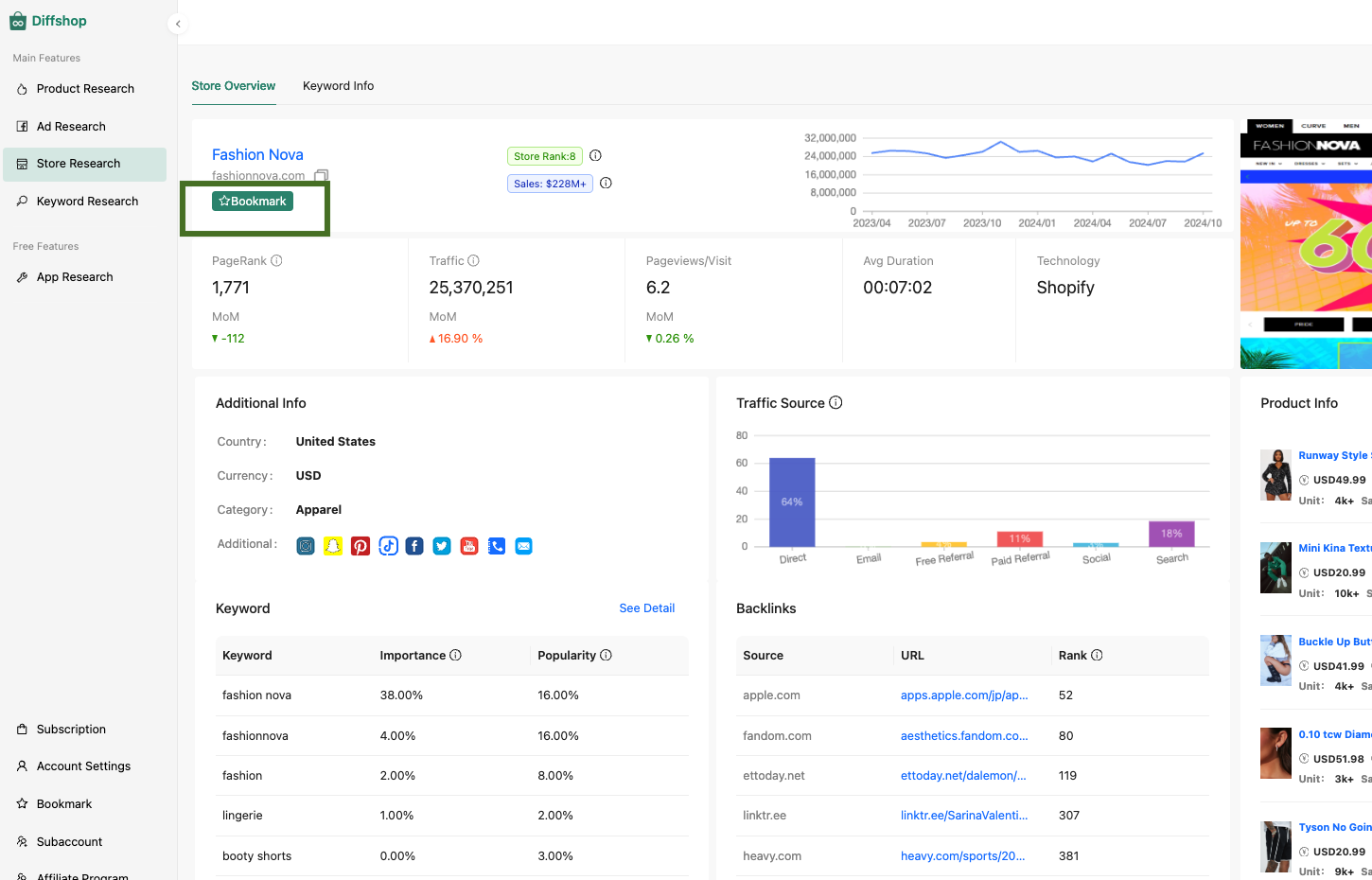This screenshot has width=1372, height=880.
Task: Click Traffic Source info icon
Action: point(836,402)
